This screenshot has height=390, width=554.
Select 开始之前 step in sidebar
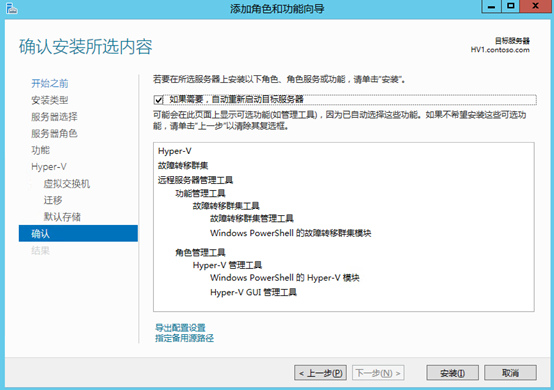50,83
